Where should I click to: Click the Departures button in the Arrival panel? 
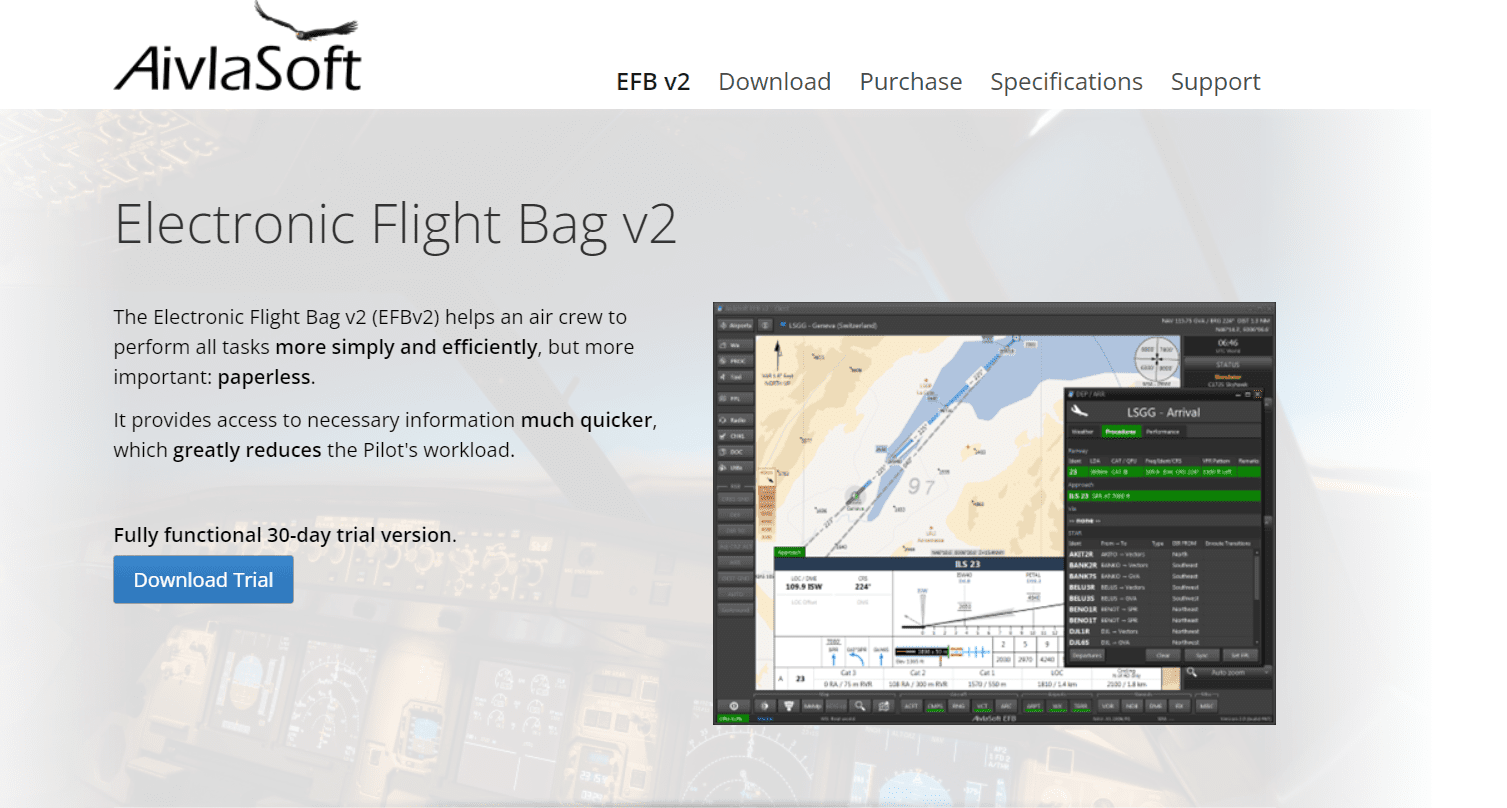tap(1087, 655)
